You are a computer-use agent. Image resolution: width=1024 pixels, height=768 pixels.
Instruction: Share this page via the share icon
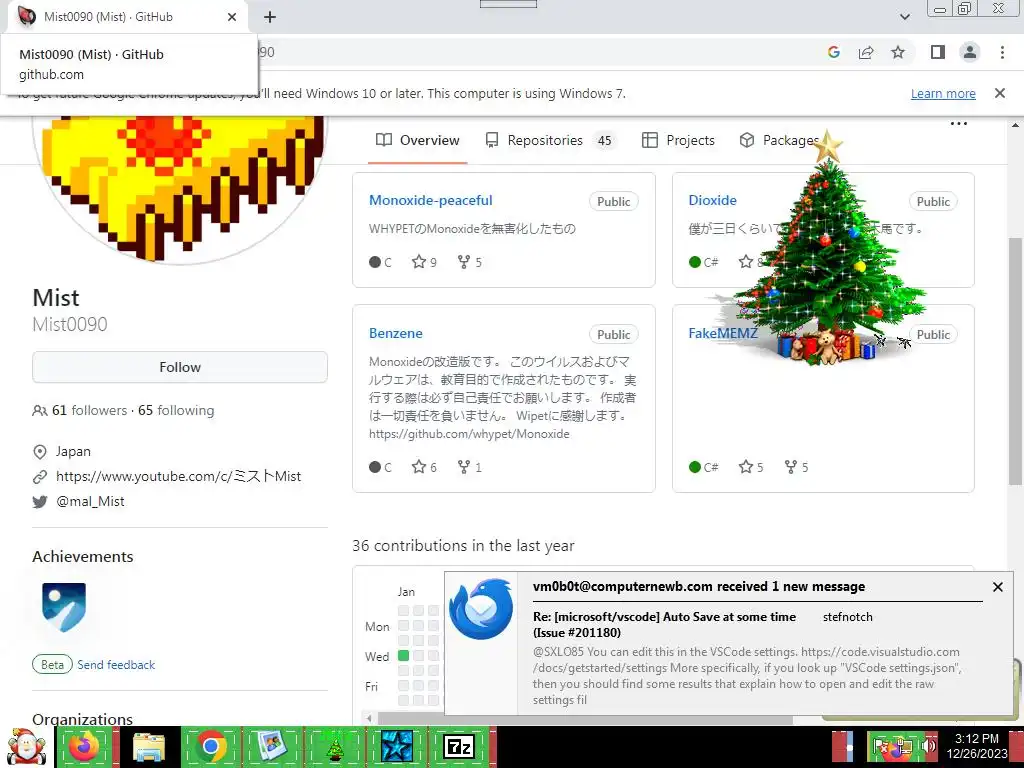coord(866,52)
